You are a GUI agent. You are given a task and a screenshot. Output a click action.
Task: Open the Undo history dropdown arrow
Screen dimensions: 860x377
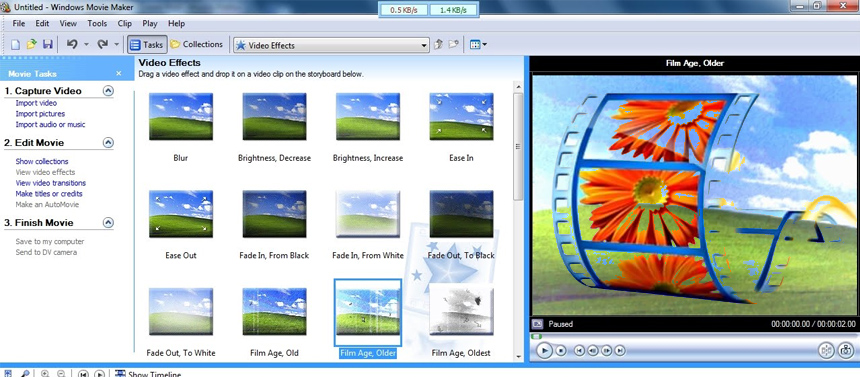(x=86, y=45)
